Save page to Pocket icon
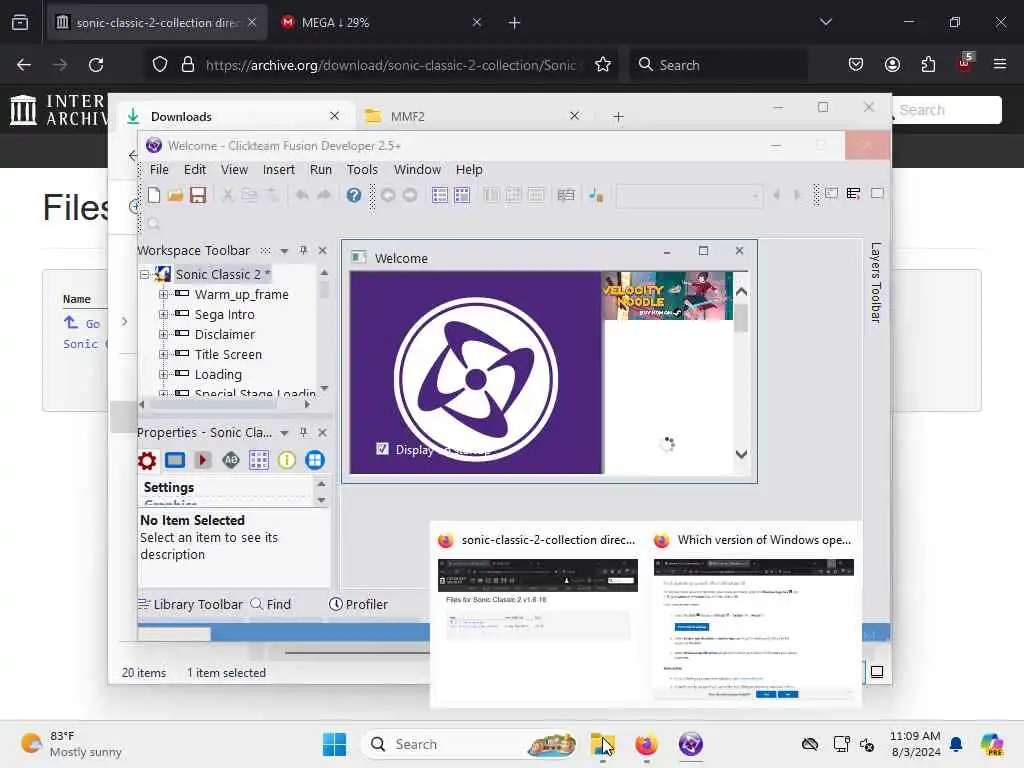Image resolution: width=1024 pixels, height=768 pixels. (856, 65)
